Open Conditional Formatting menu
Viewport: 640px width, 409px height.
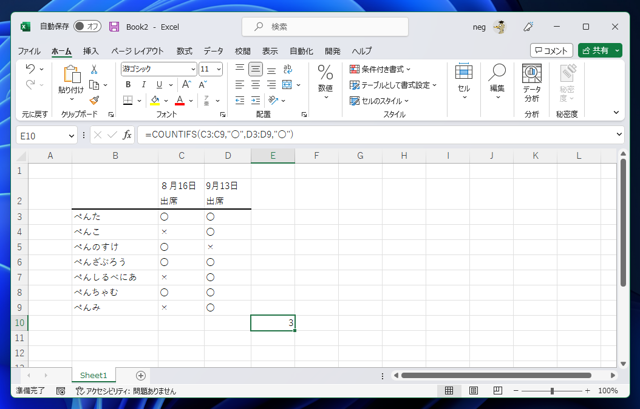[380, 69]
